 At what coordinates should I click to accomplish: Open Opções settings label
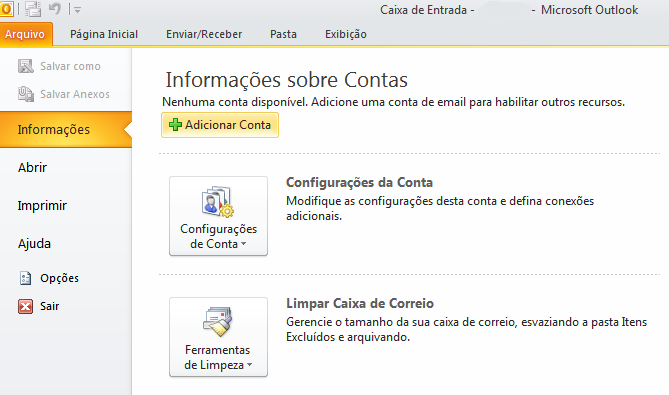pyautogui.click(x=59, y=278)
